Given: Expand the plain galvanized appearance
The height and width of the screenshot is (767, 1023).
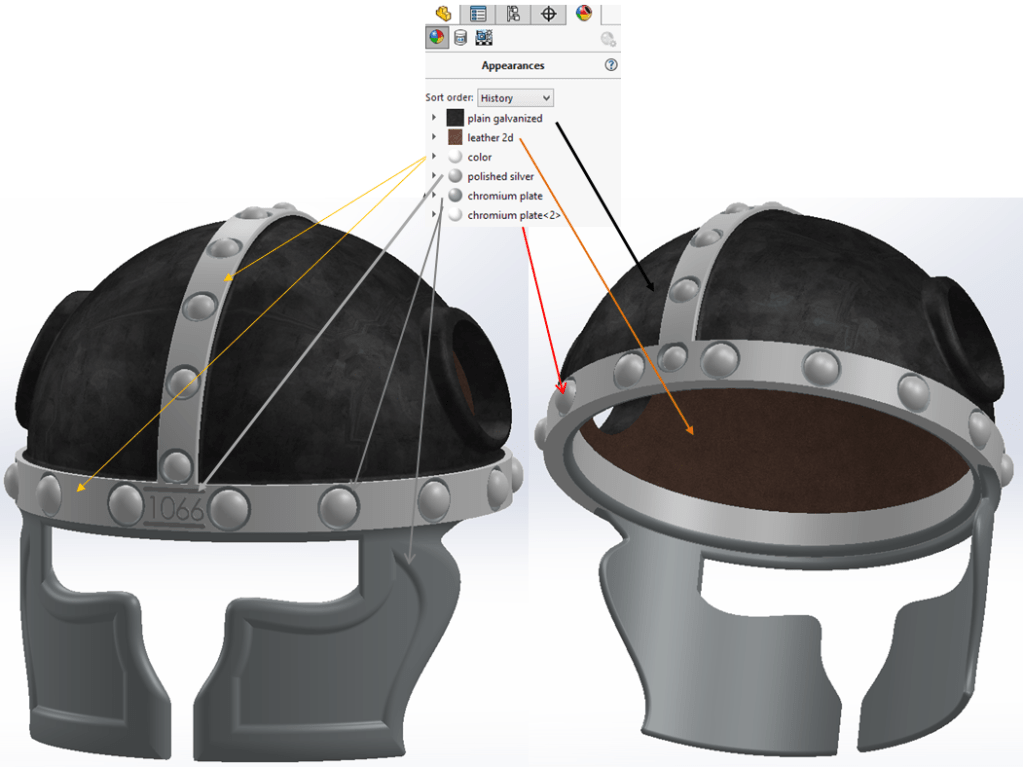Looking at the screenshot, I should point(434,118).
